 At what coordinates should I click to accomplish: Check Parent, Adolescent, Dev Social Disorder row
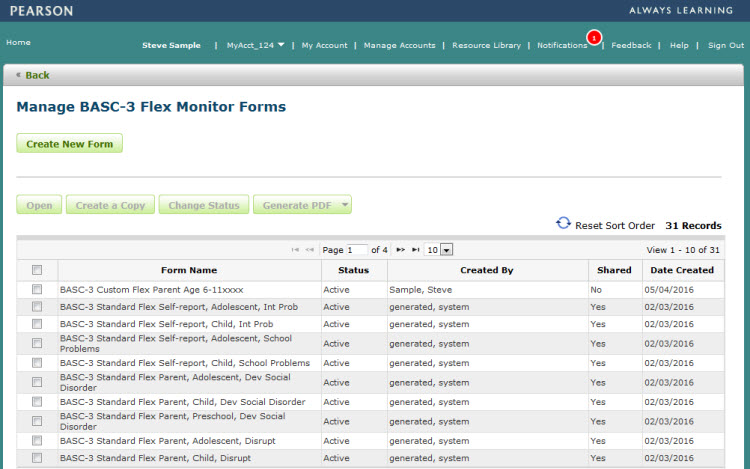pos(37,382)
